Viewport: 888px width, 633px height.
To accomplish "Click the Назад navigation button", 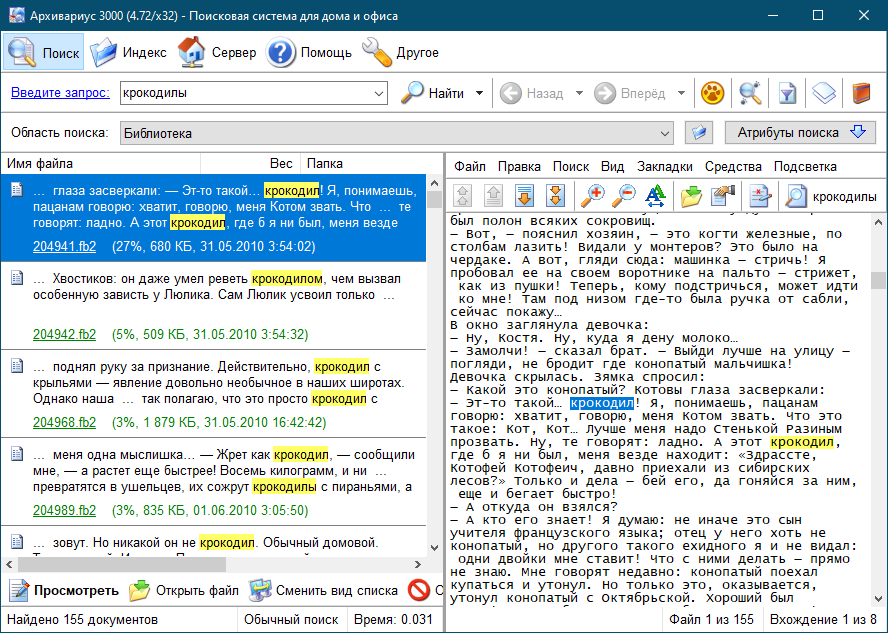I will 532,93.
